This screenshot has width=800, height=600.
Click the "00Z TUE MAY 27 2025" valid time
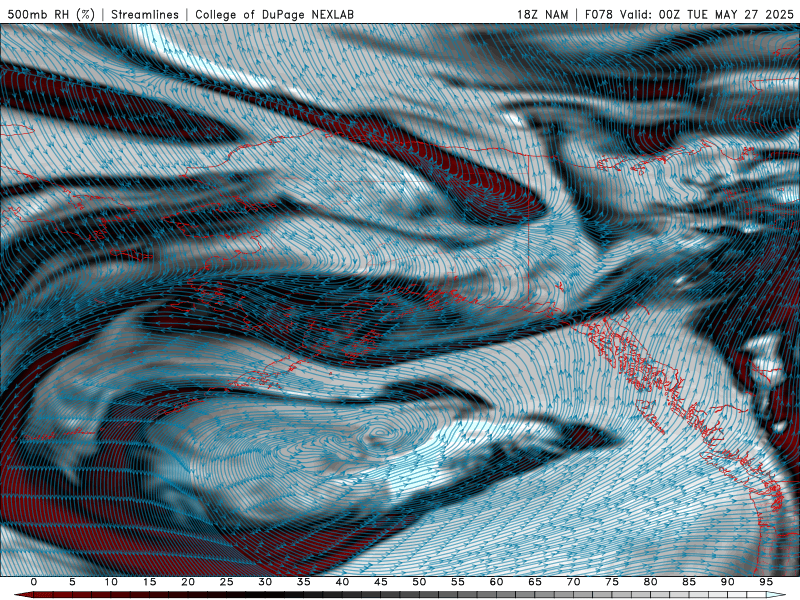coord(727,15)
